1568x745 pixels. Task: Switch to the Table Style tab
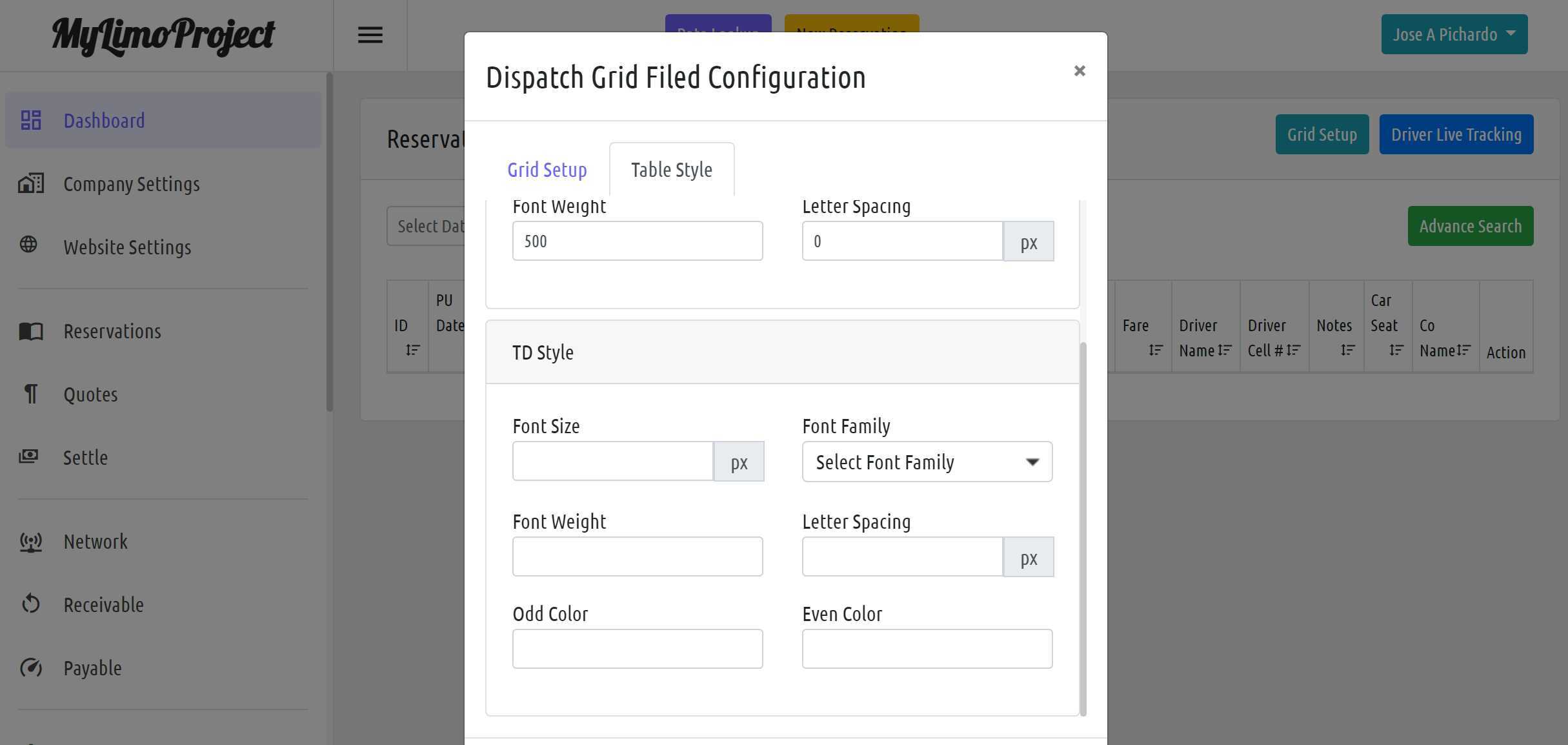click(671, 169)
